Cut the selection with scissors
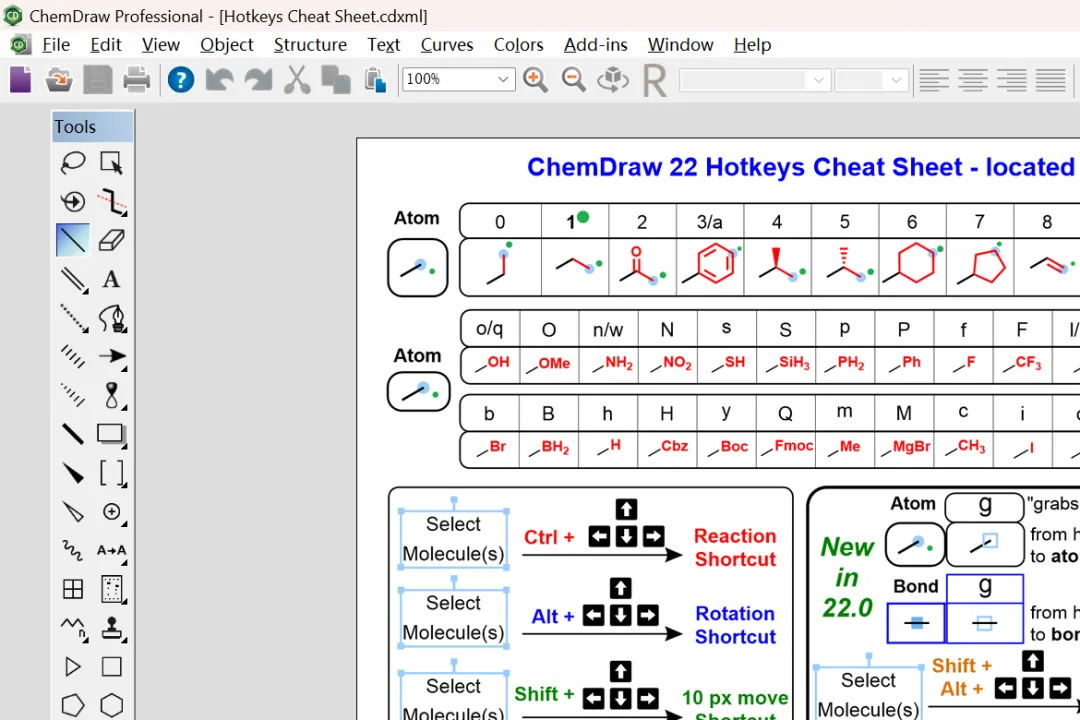This screenshot has width=1080, height=720. coord(297,80)
